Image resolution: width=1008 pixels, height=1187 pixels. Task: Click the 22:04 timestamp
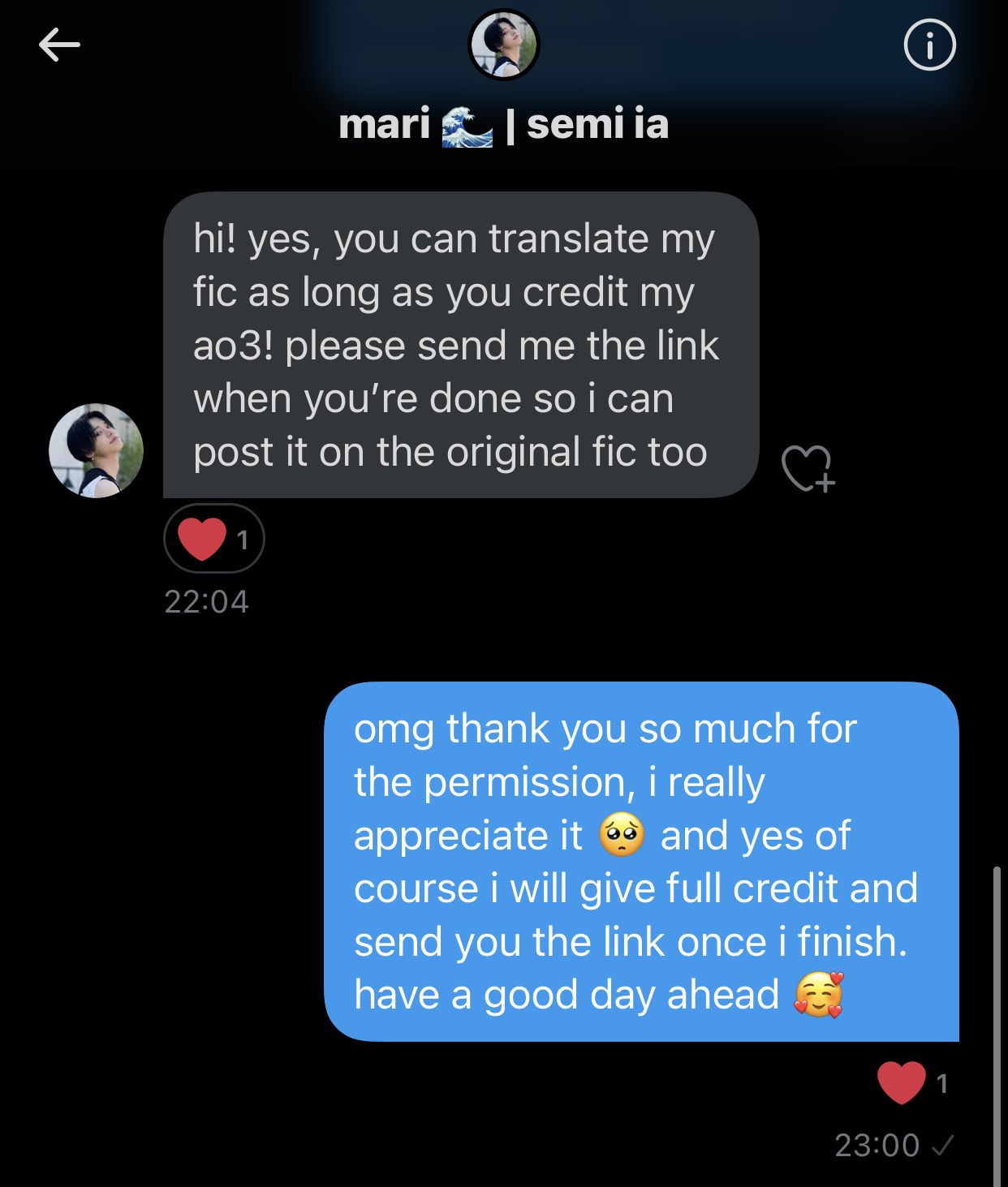click(x=206, y=601)
